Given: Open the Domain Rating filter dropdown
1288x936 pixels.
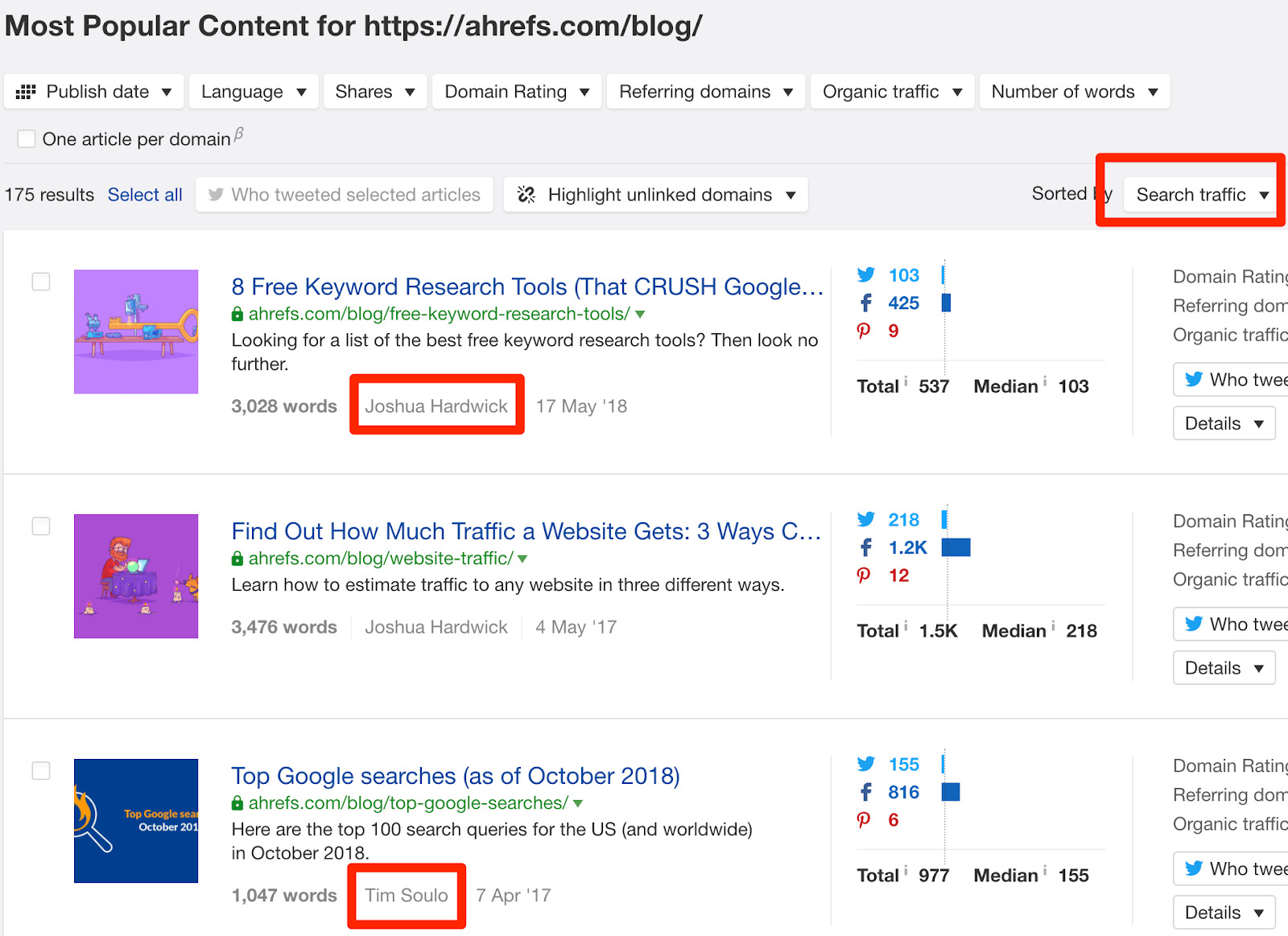Looking at the screenshot, I should pyautogui.click(x=517, y=92).
